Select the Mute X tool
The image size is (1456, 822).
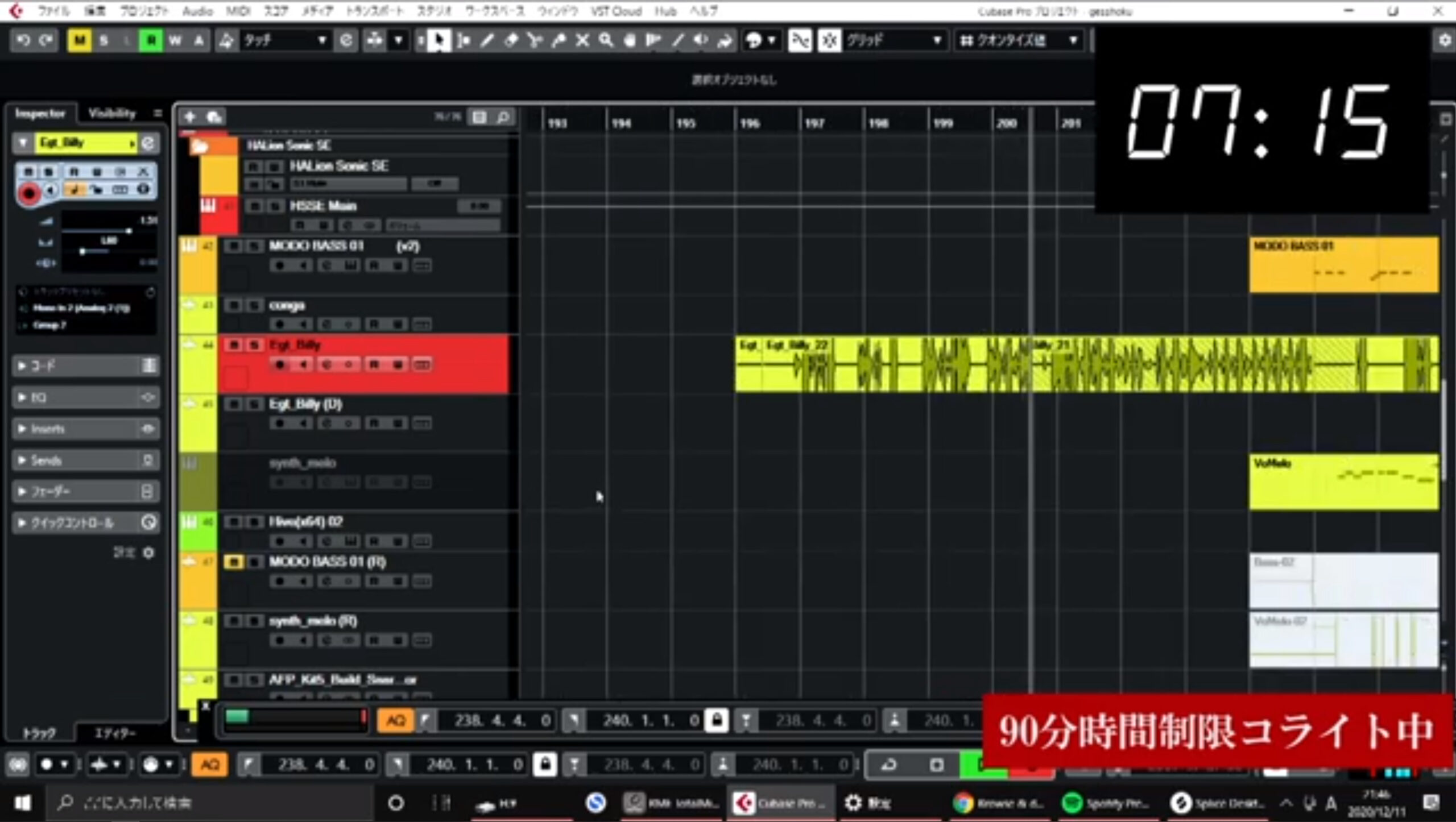point(582,40)
